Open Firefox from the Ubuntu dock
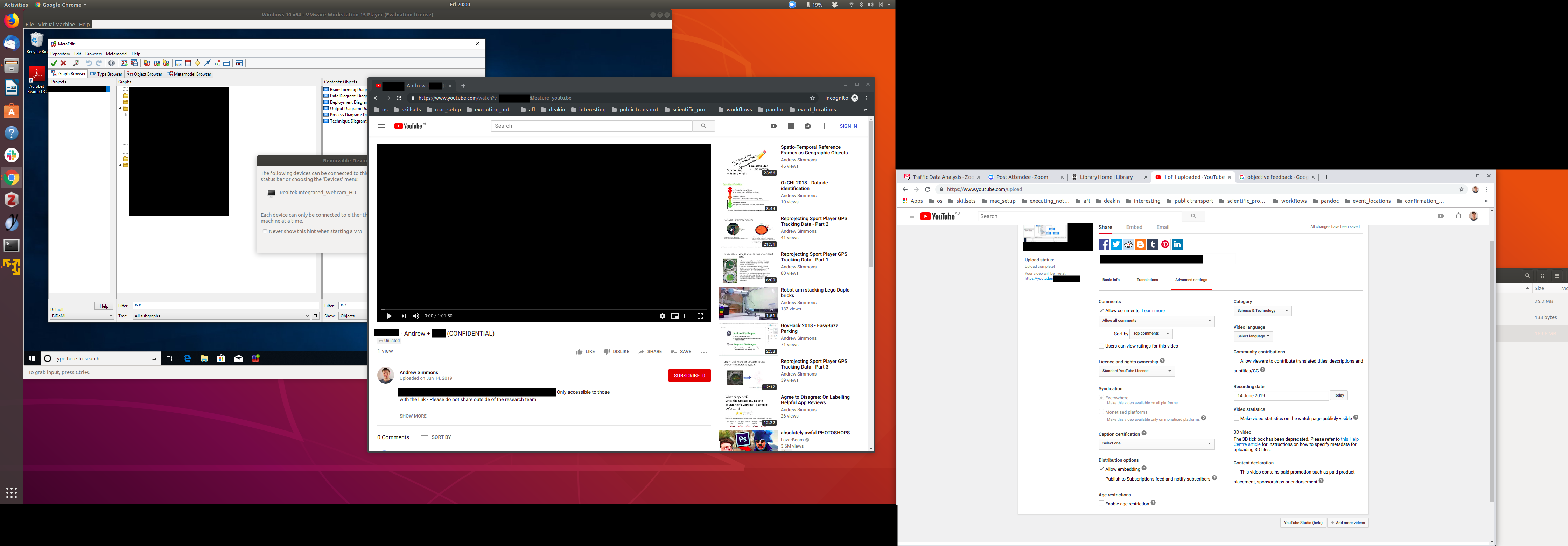The width and height of the screenshot is (1568, 546). (x=12, y=21)
